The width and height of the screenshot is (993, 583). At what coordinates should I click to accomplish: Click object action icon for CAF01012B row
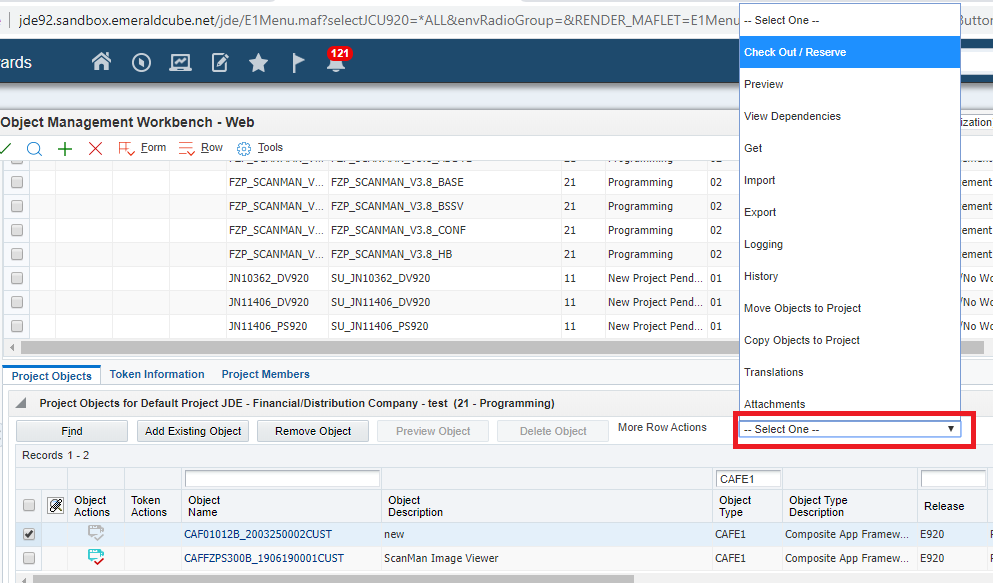96,533
